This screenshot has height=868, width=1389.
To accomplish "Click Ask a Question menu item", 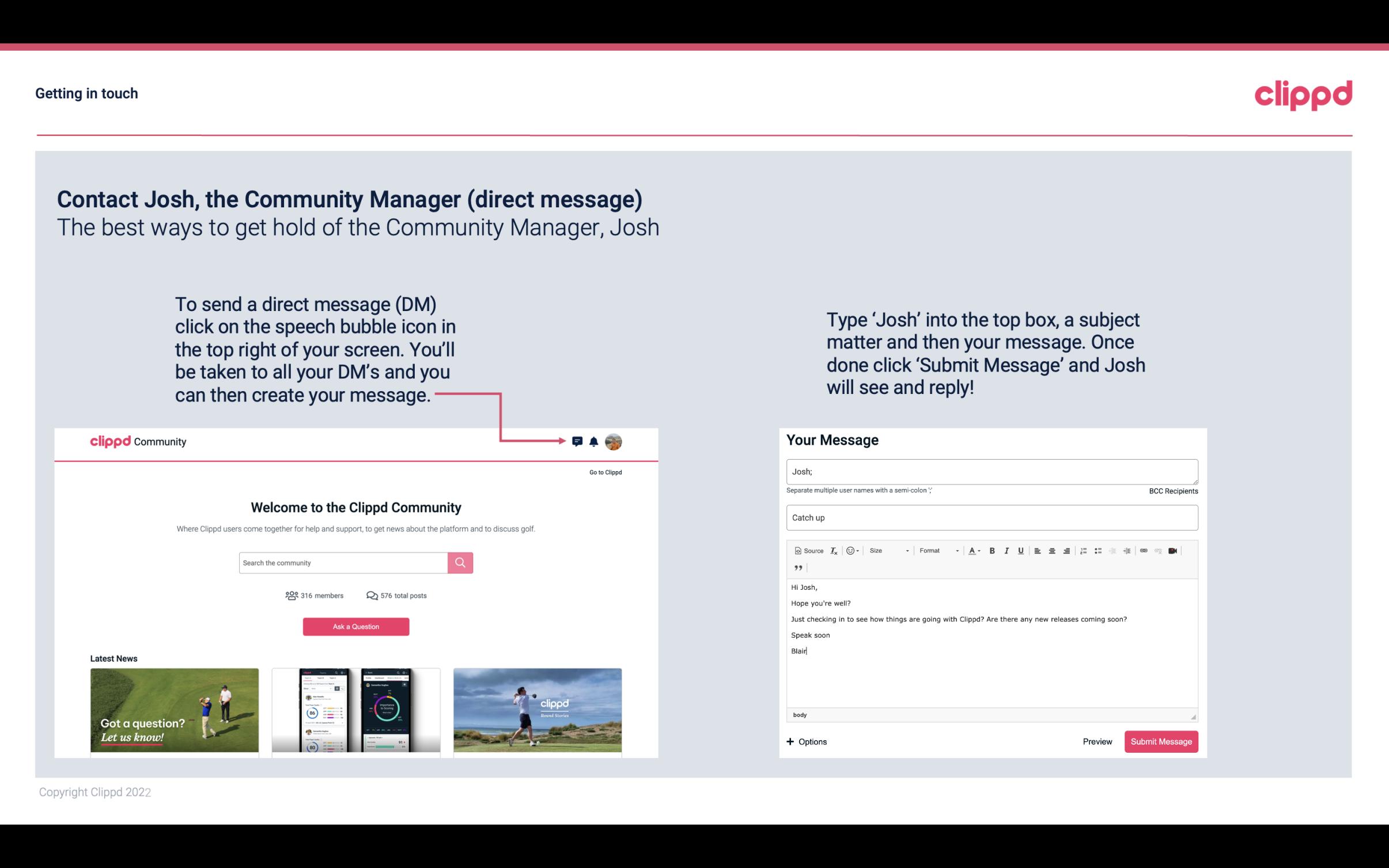I will coord(356,626).
